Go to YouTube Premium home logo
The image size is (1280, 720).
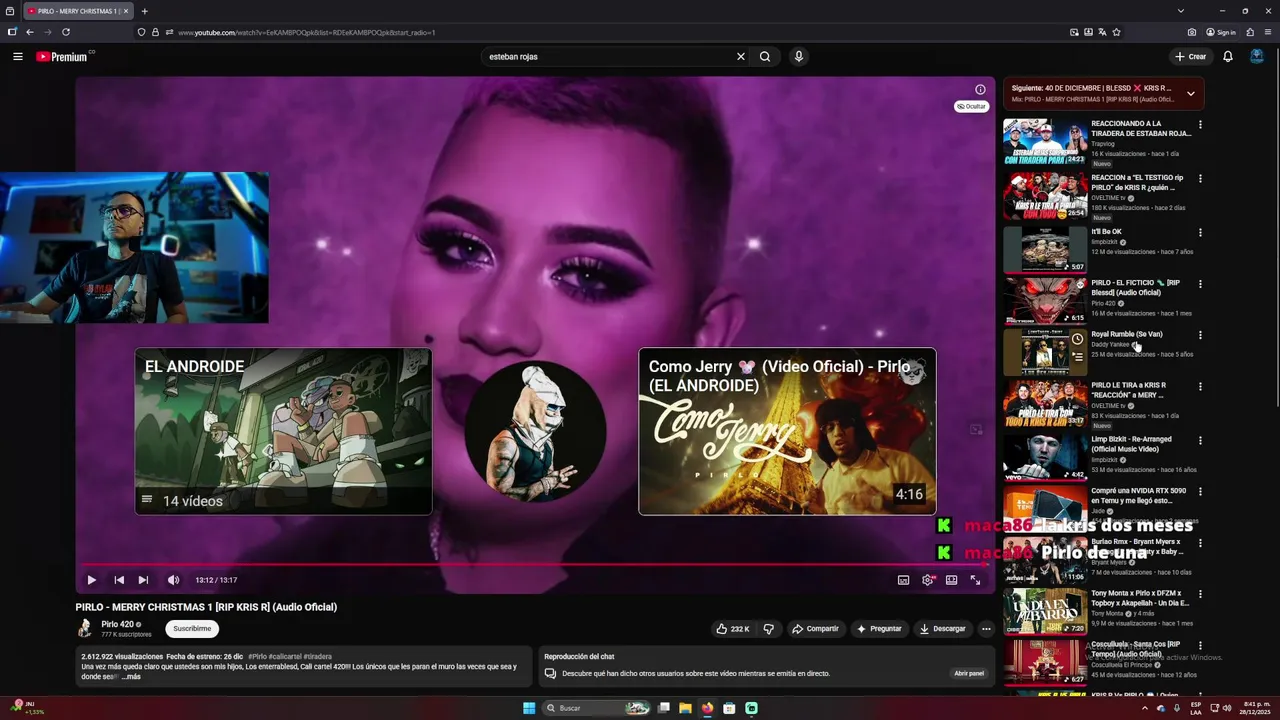click(x=62, y=57)
